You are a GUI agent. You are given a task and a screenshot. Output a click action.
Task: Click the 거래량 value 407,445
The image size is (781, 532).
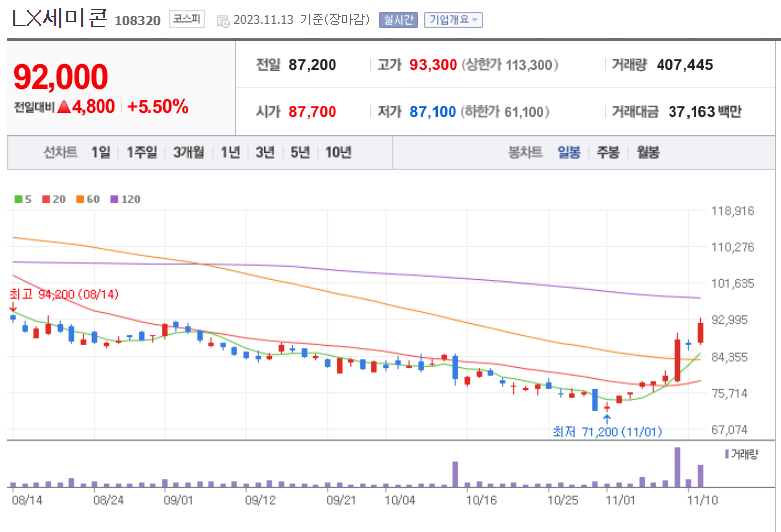coord(685,65)
